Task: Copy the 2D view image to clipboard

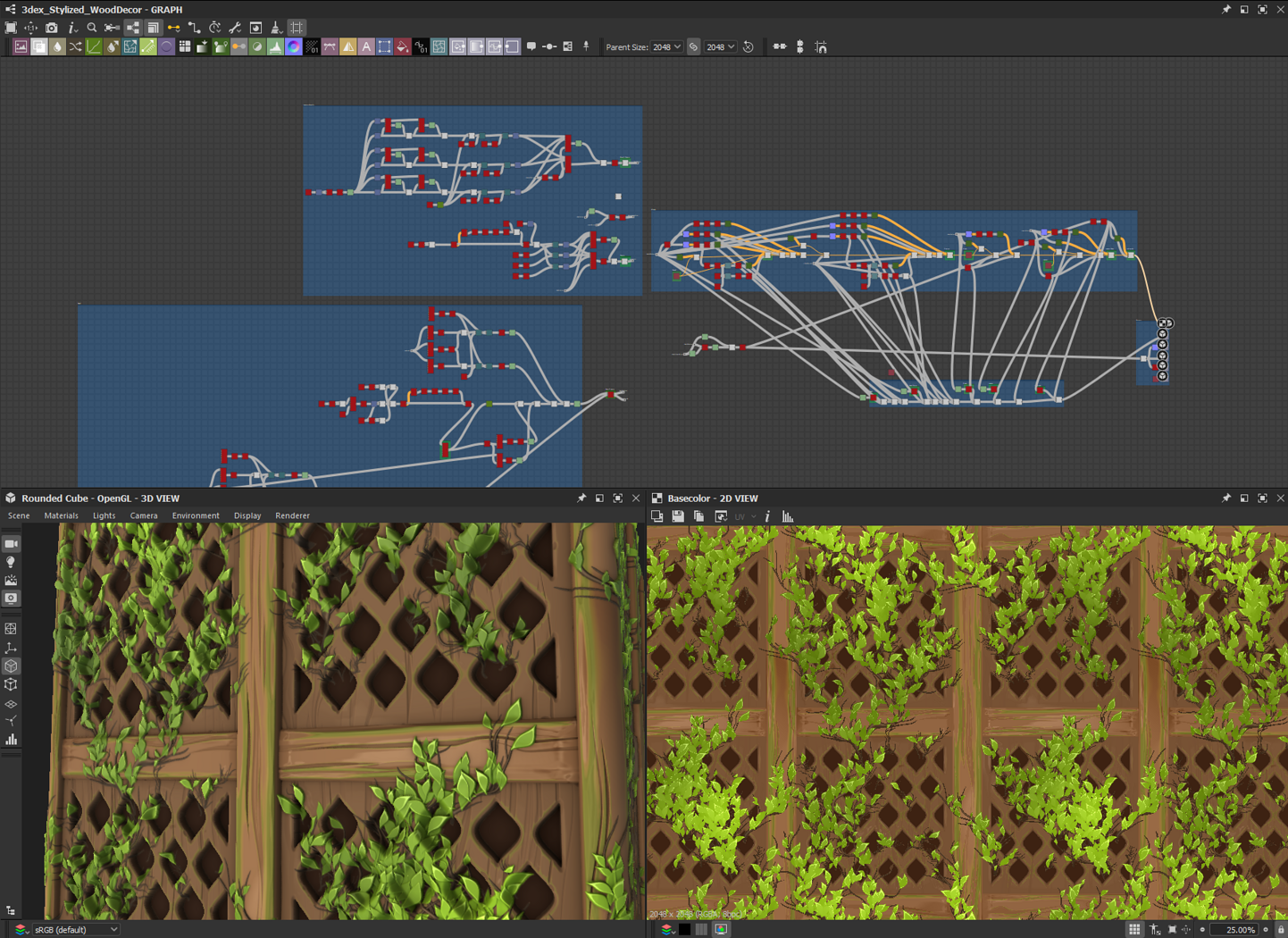Action: 699,516
